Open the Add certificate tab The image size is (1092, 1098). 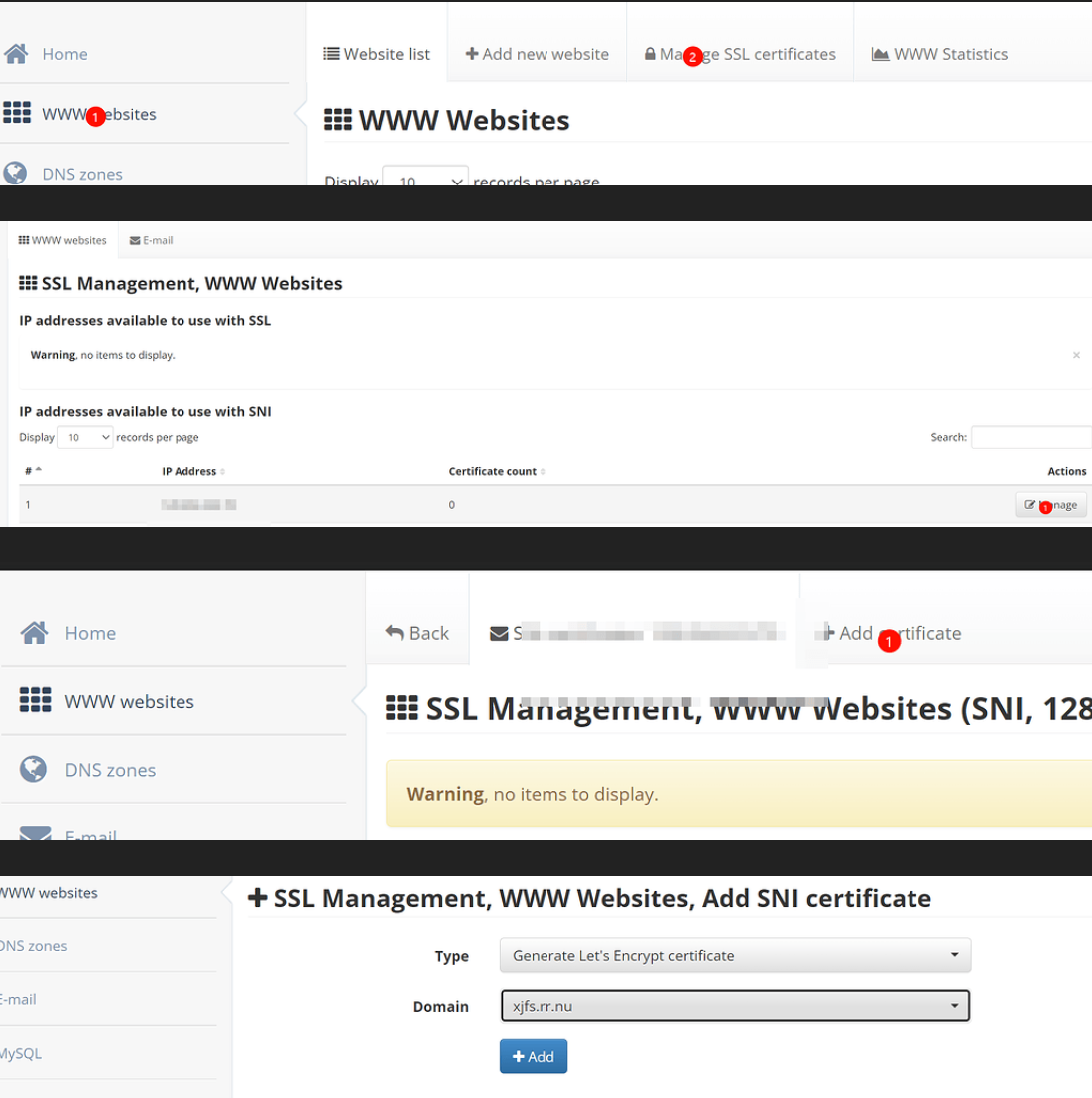tap(893, 633)
